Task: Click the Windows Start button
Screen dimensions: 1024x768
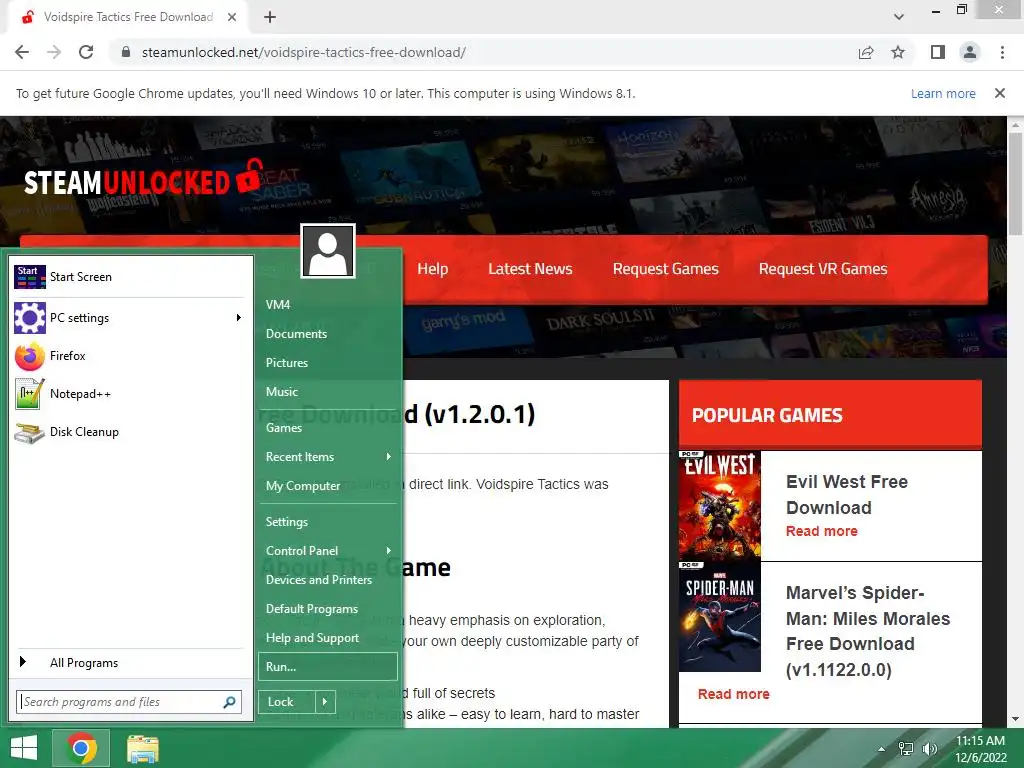Action: click(x=24, y=748)
